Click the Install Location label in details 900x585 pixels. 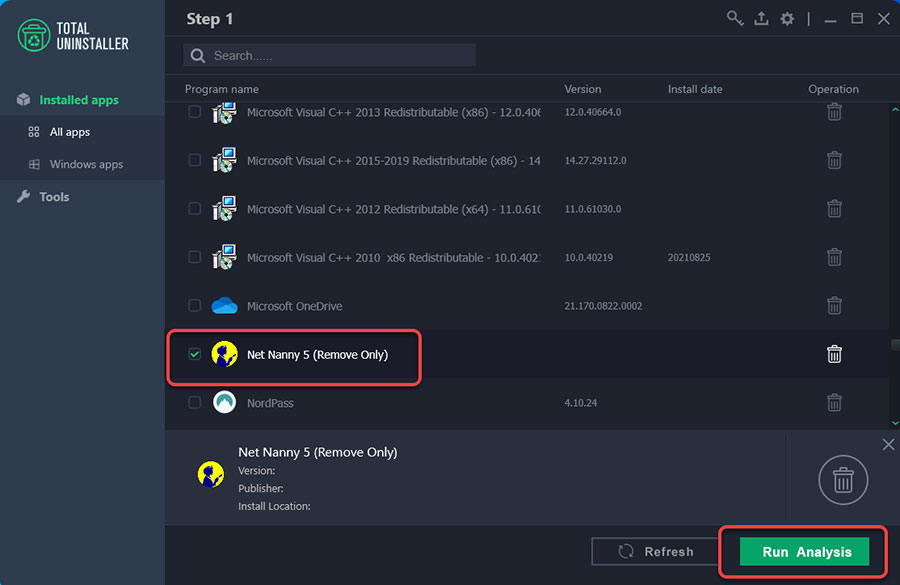pos(274,506)
